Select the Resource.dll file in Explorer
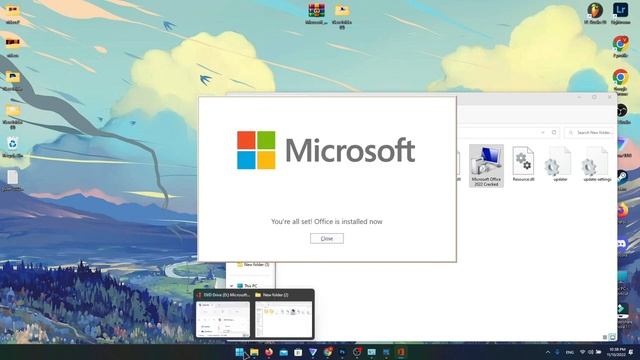 [523, 164]
